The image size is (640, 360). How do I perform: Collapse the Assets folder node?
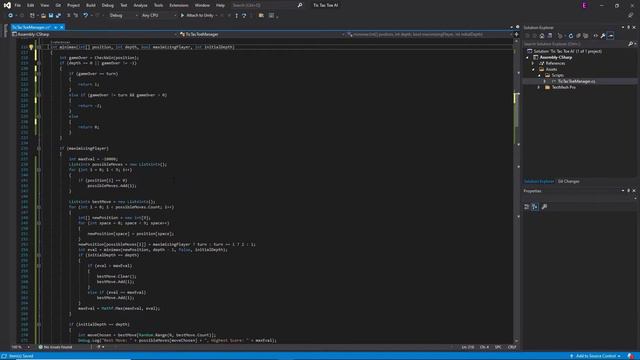[x=533, y=70]
